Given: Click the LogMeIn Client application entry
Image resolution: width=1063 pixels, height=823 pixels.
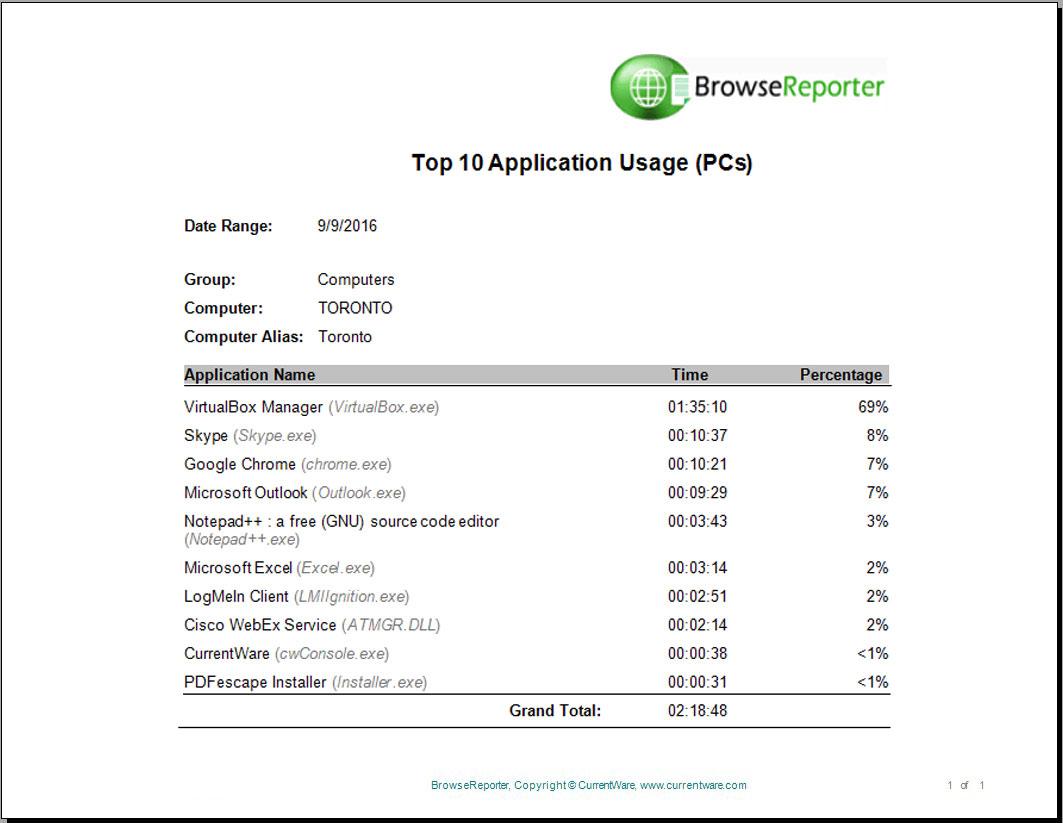Looking at the screenshot, I should [x=296, y=596].
